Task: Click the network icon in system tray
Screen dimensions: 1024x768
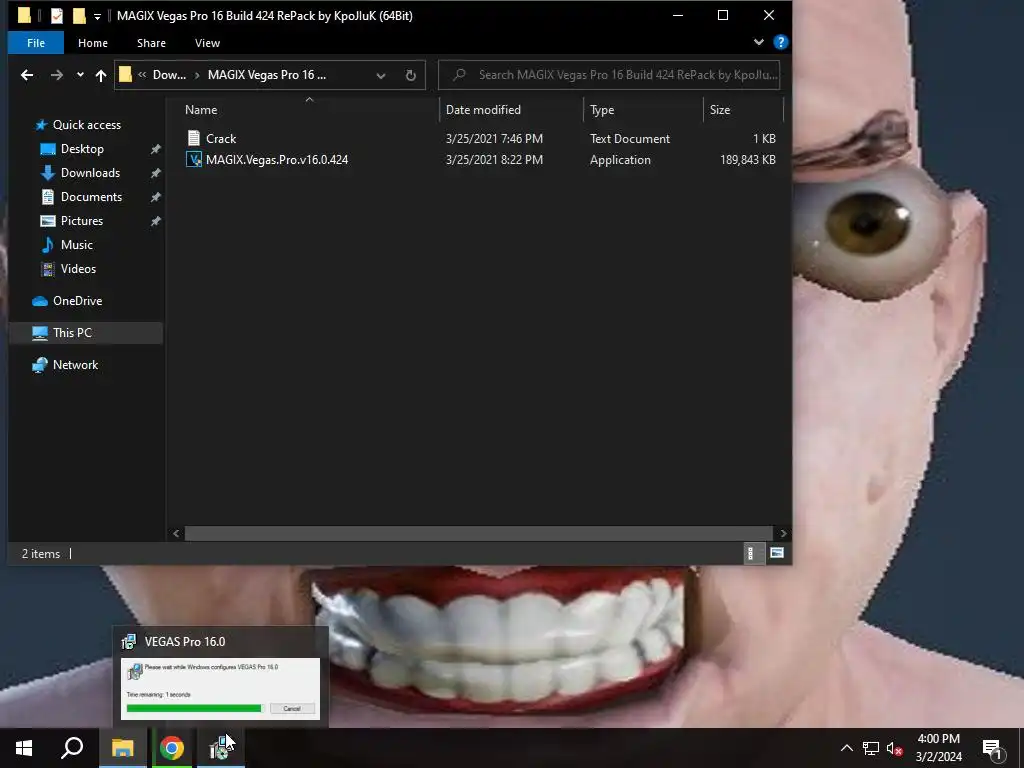Action: pyautogui.click(x=871, y=748)
